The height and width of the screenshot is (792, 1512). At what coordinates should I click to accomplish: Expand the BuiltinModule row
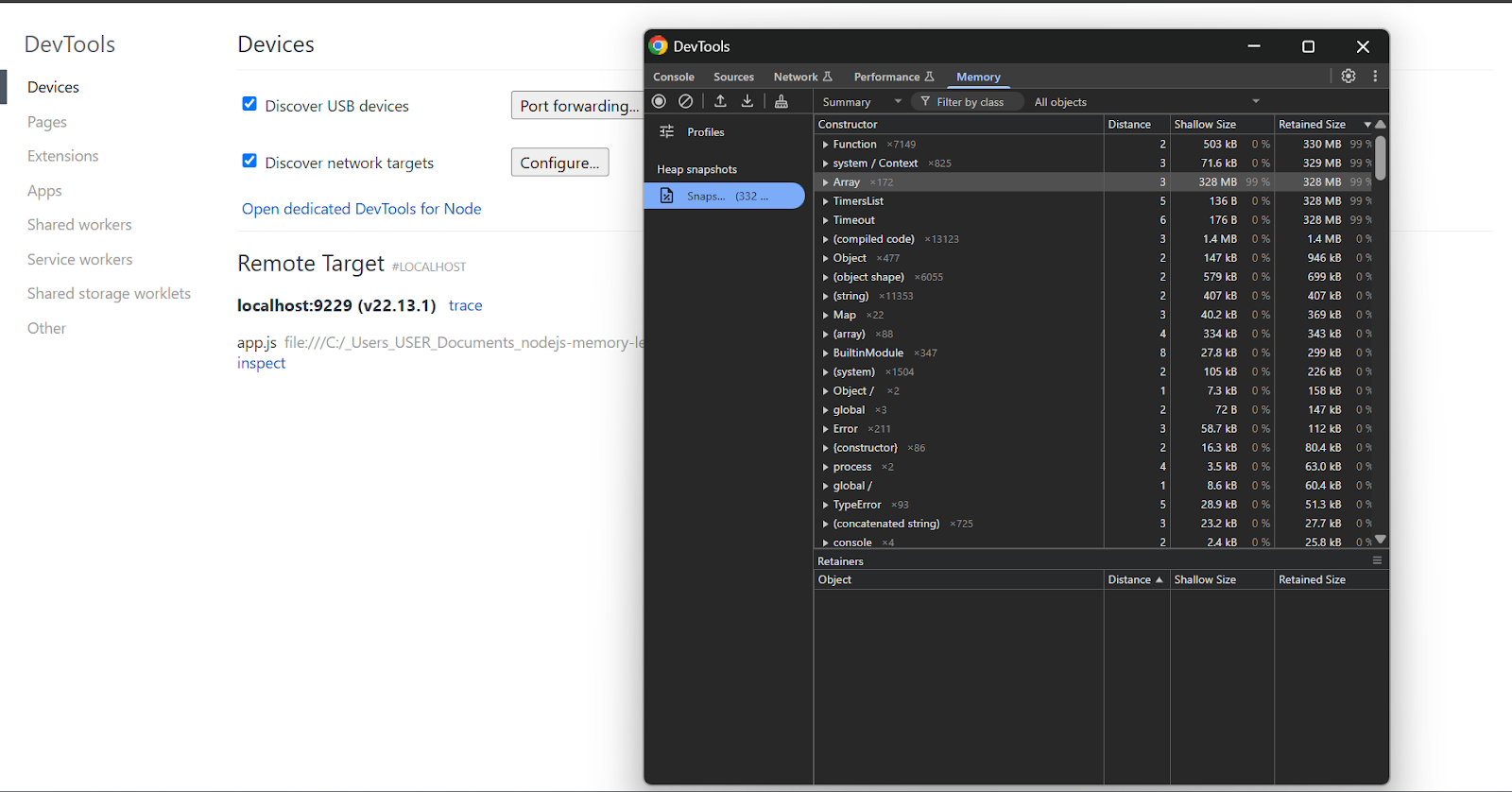[825, 353]
